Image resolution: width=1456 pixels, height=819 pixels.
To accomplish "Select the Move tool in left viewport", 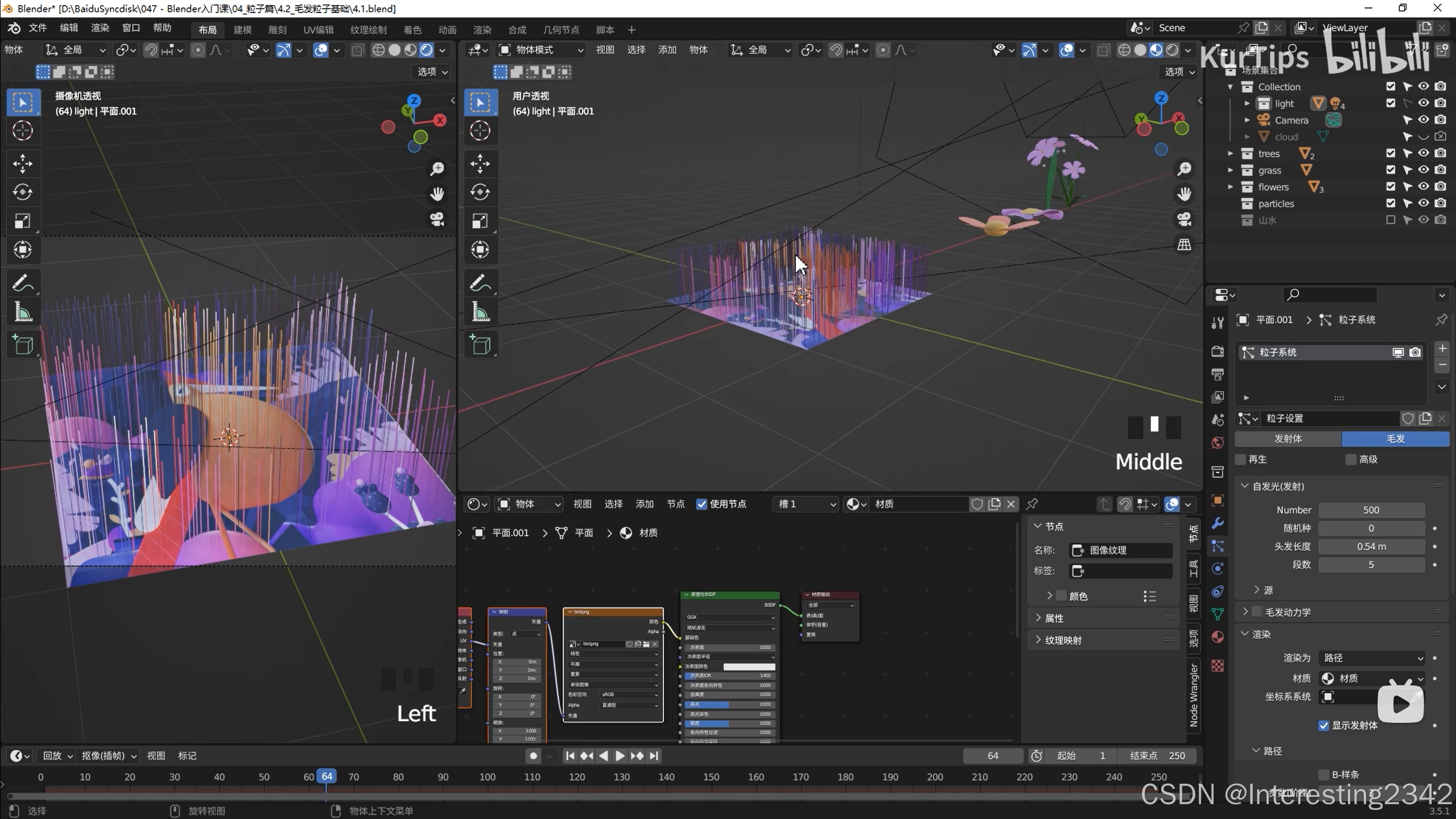I will click(x=23, y=164).
